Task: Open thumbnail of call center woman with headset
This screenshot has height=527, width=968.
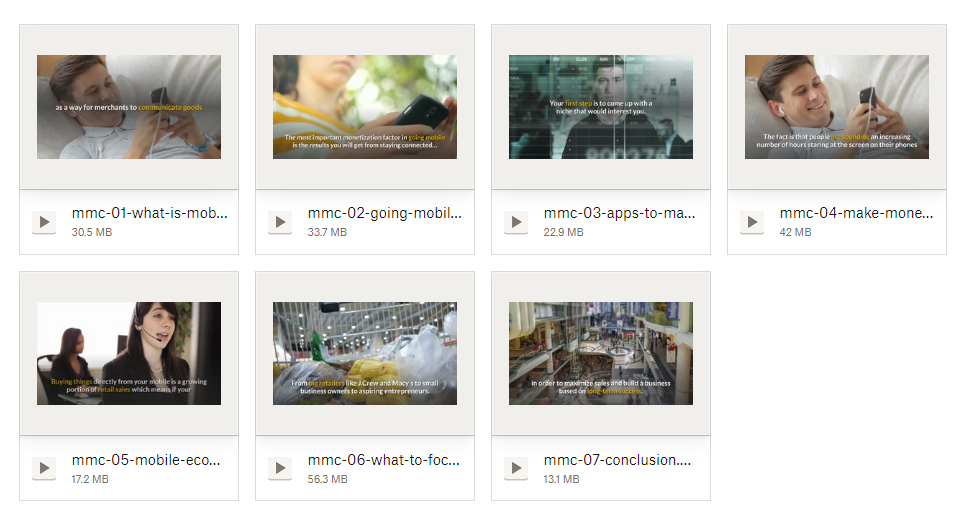Action: click(129, 353)
